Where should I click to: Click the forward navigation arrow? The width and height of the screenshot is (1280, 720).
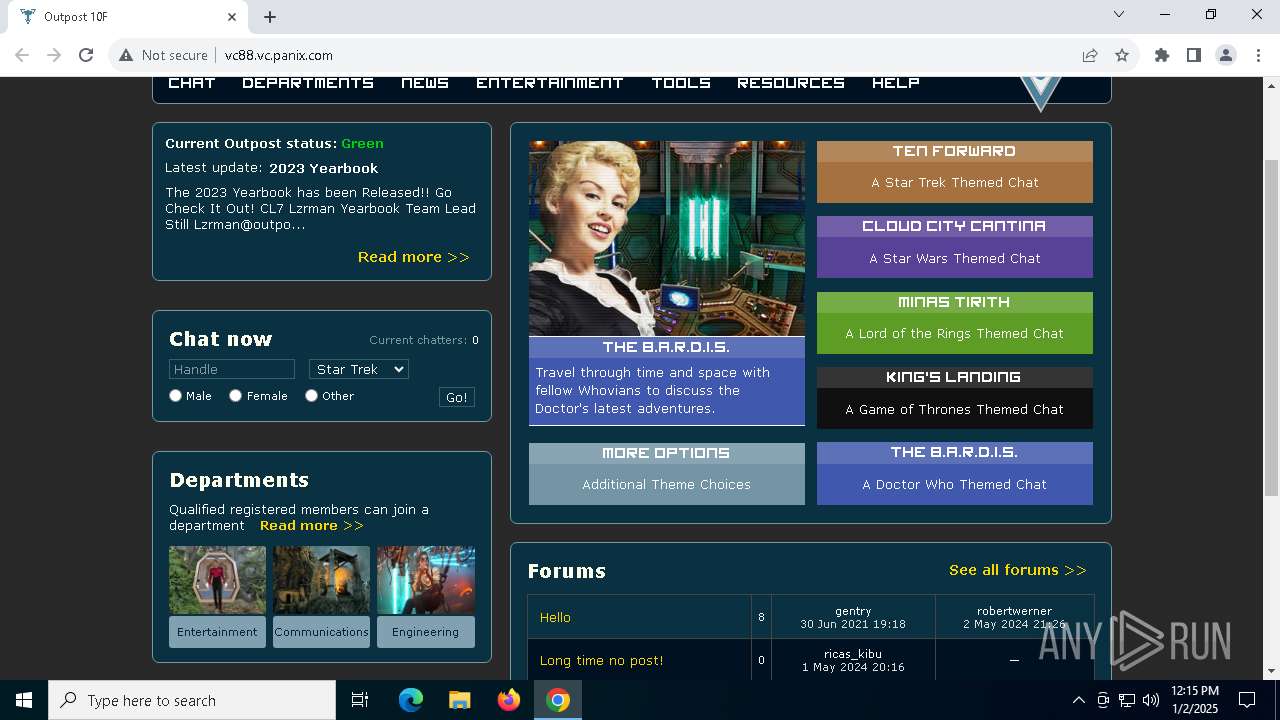(x=54, y=55)
